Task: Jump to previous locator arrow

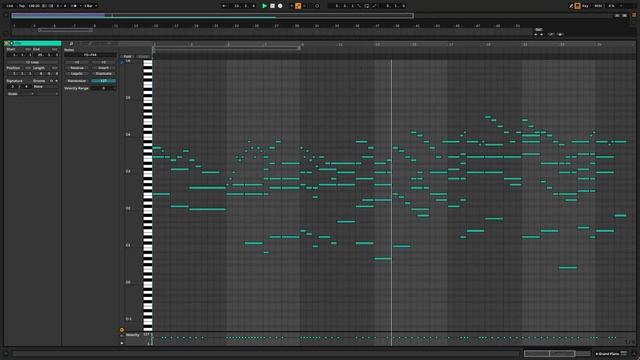Action: (x=536, y=34)
